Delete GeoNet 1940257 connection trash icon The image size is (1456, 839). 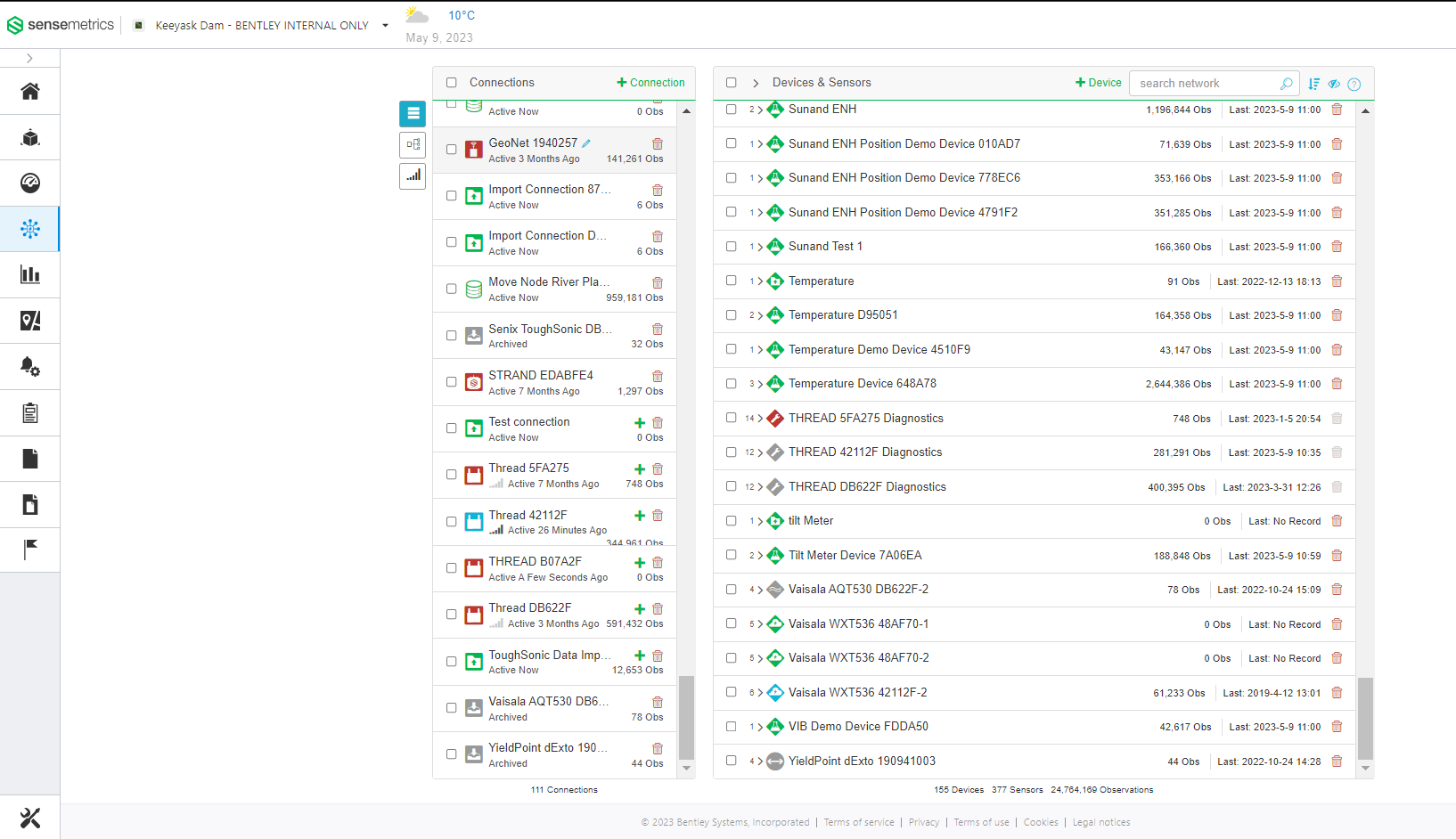click(x=658, y=143)
